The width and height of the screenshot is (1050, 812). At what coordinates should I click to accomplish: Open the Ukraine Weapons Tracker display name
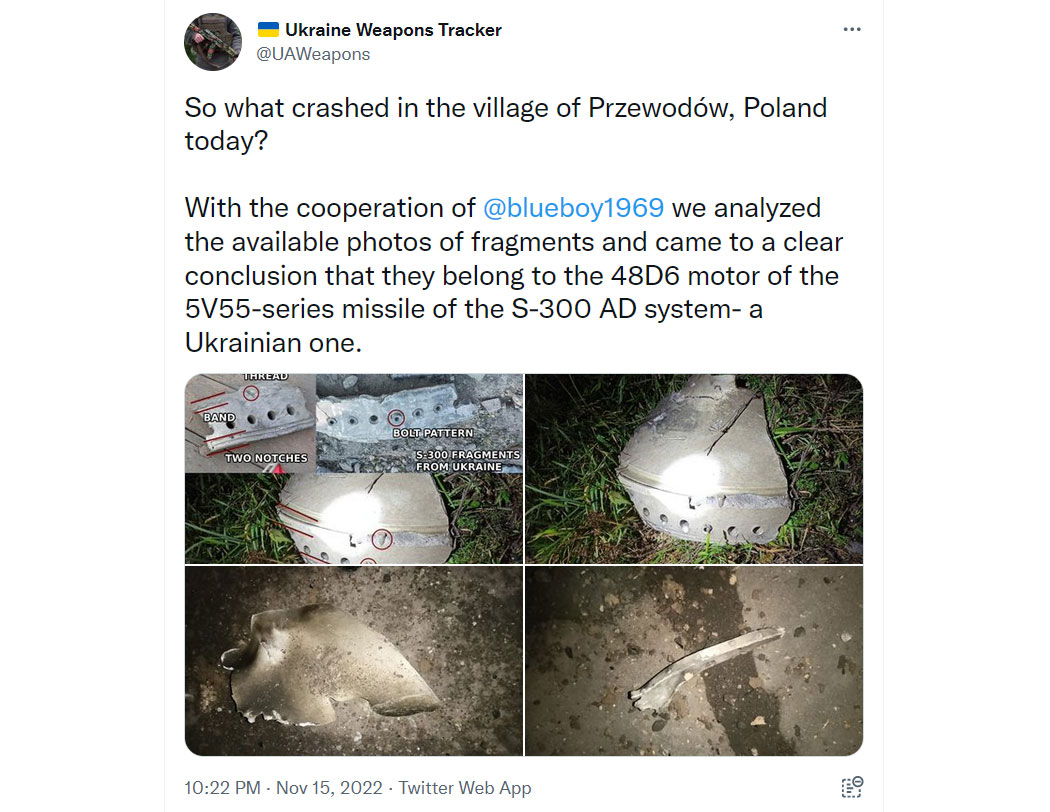click(393, 30)
